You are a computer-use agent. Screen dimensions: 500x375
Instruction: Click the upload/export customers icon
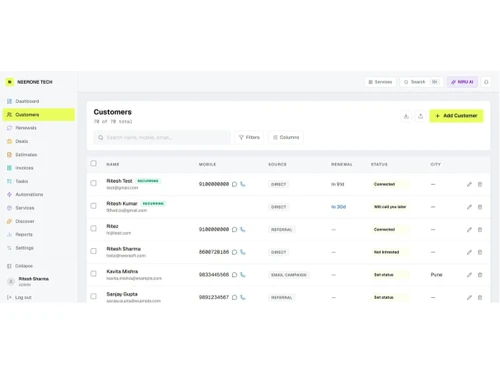pyautogui.click(x=420, y=116)
